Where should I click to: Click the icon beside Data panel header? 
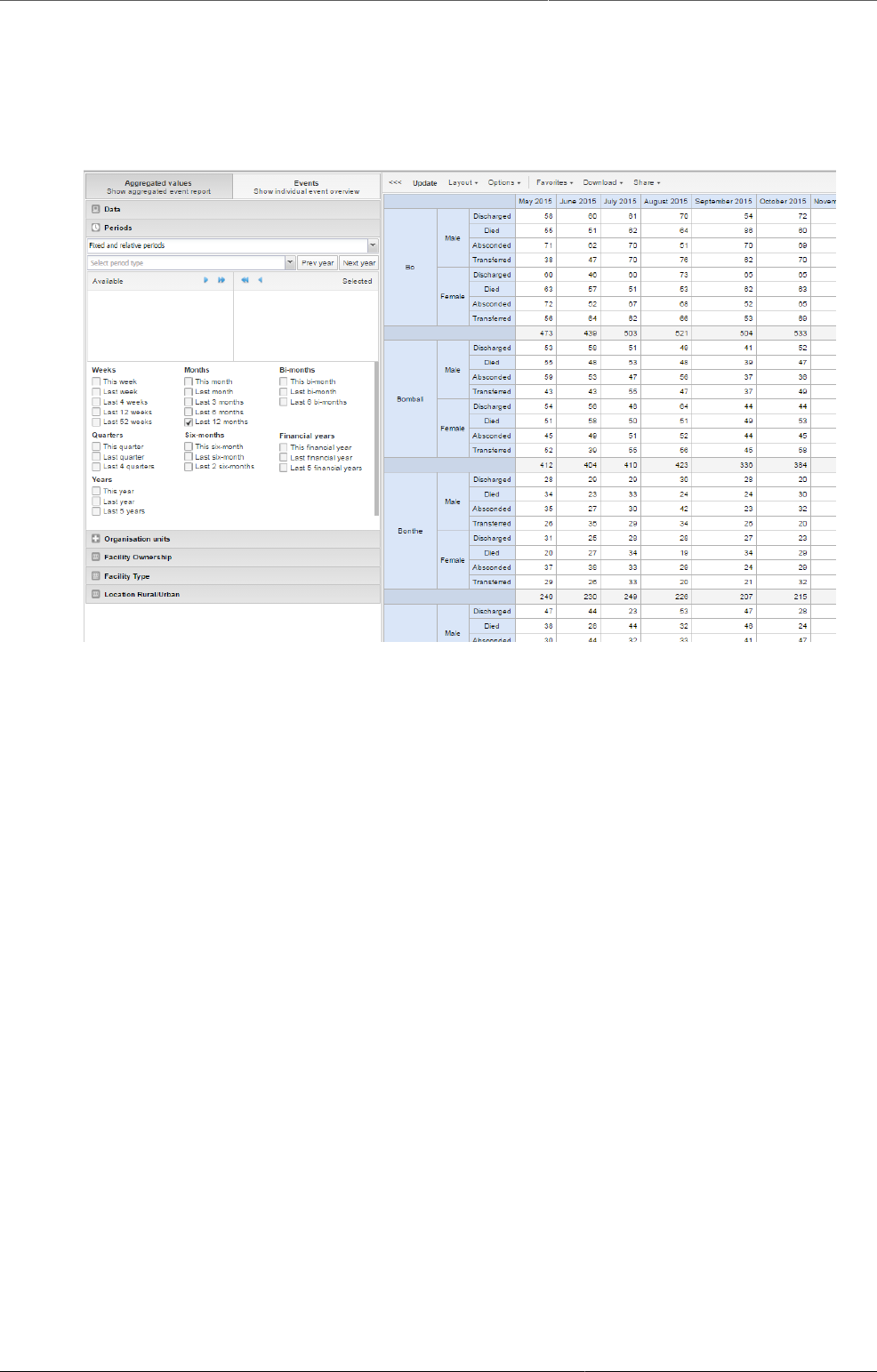tap(96, 209)
